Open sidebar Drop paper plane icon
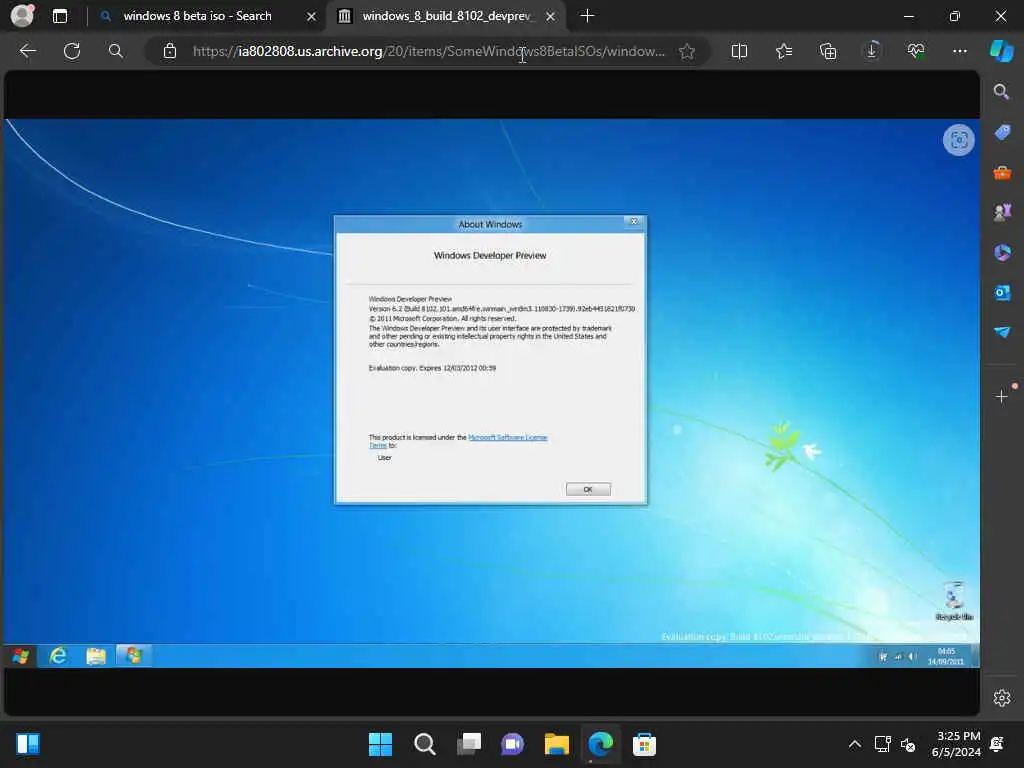 click(x=1002, y=332)
